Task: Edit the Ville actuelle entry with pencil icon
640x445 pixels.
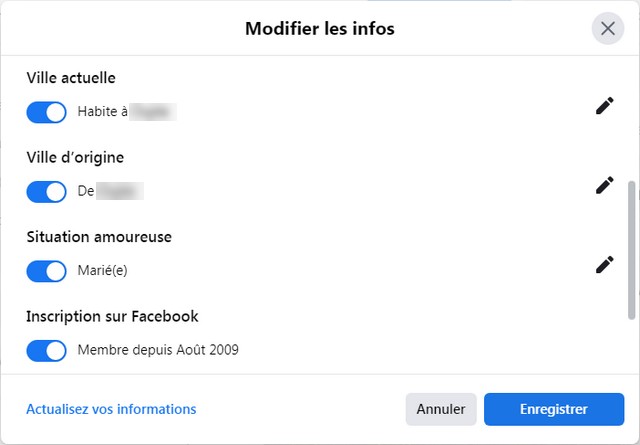Action: [x=604, y=106]
